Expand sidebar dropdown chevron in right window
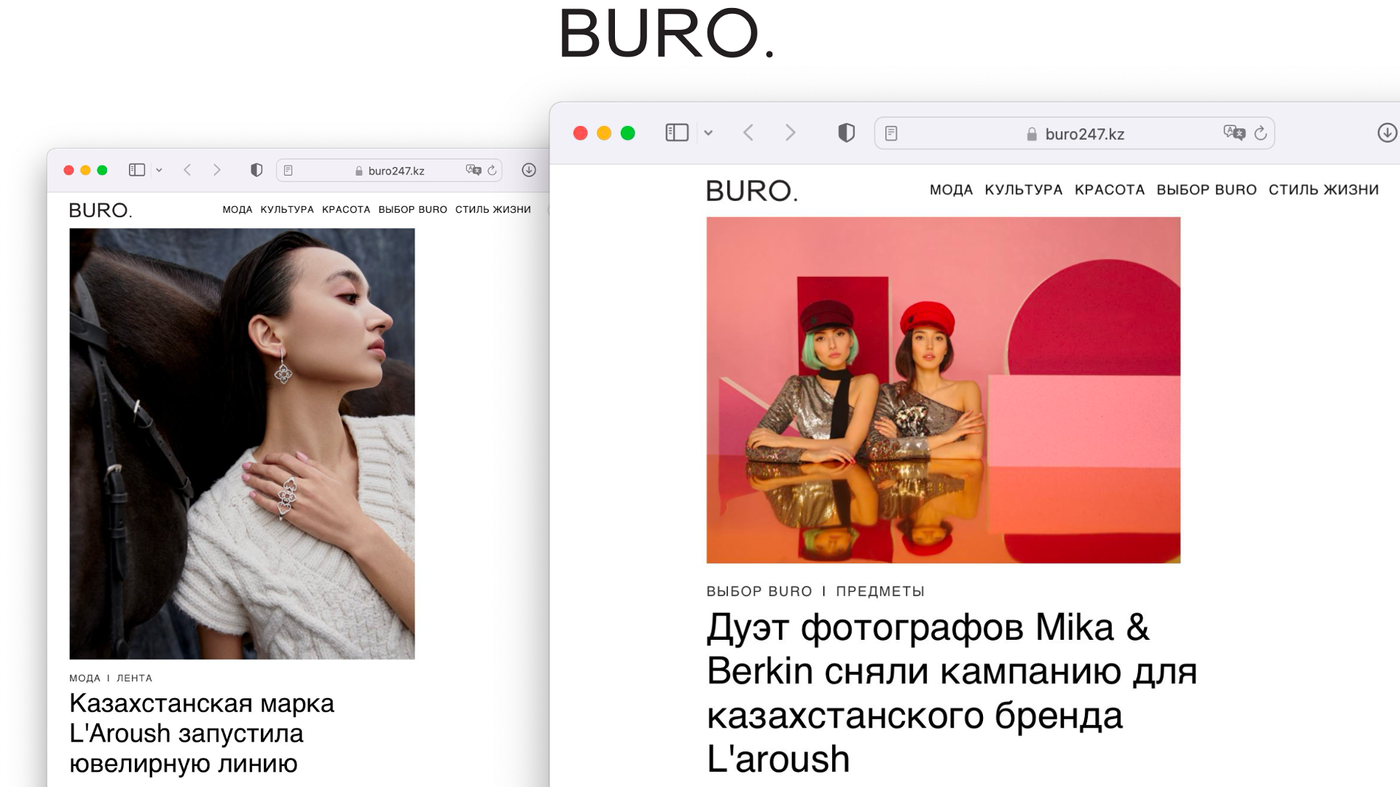 click(x=708, y=133)
